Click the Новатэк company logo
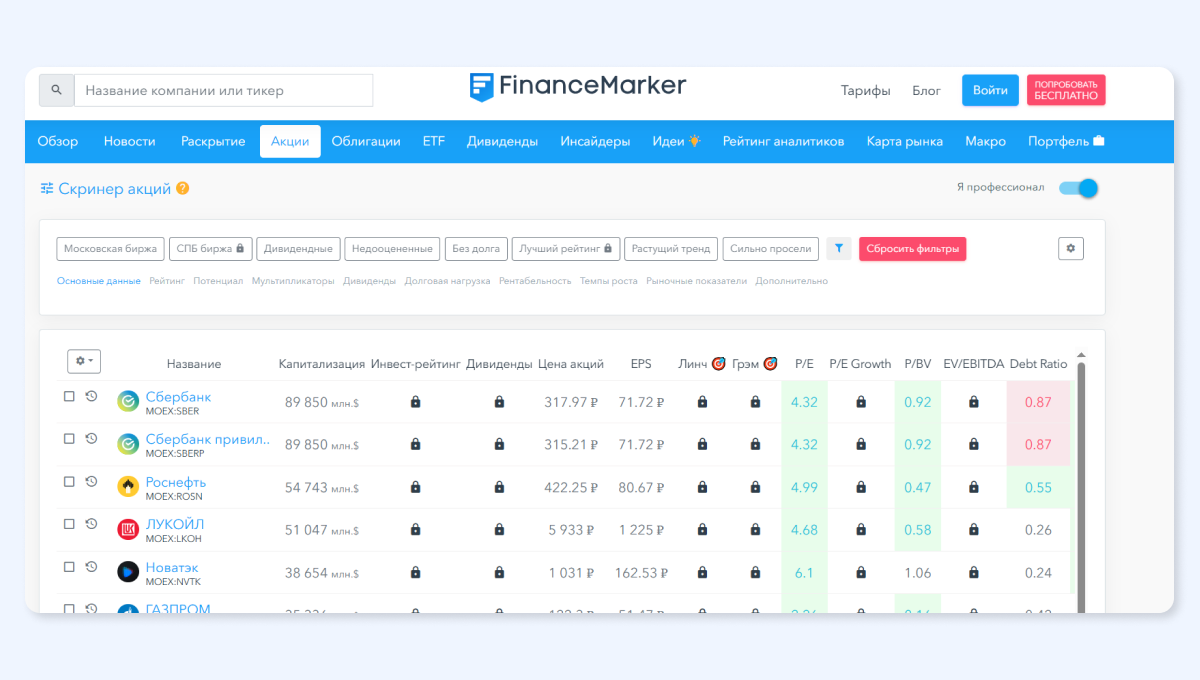The height and width of the screenshot is (680, 1200). point(128,572)
